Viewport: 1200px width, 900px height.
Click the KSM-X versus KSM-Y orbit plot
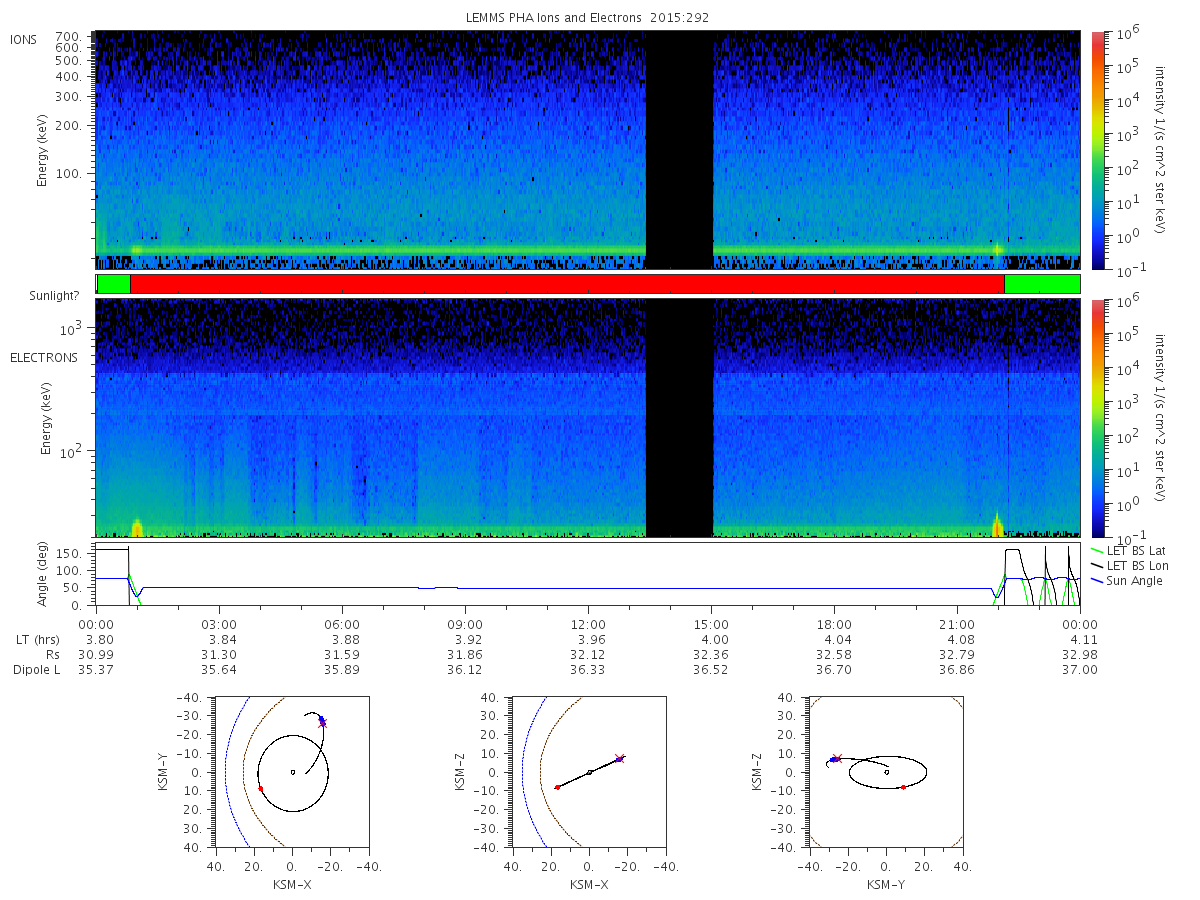coord(291,772)
